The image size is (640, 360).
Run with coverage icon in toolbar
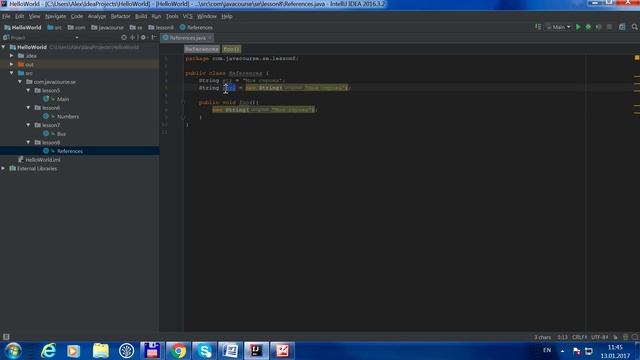(599, 27)
